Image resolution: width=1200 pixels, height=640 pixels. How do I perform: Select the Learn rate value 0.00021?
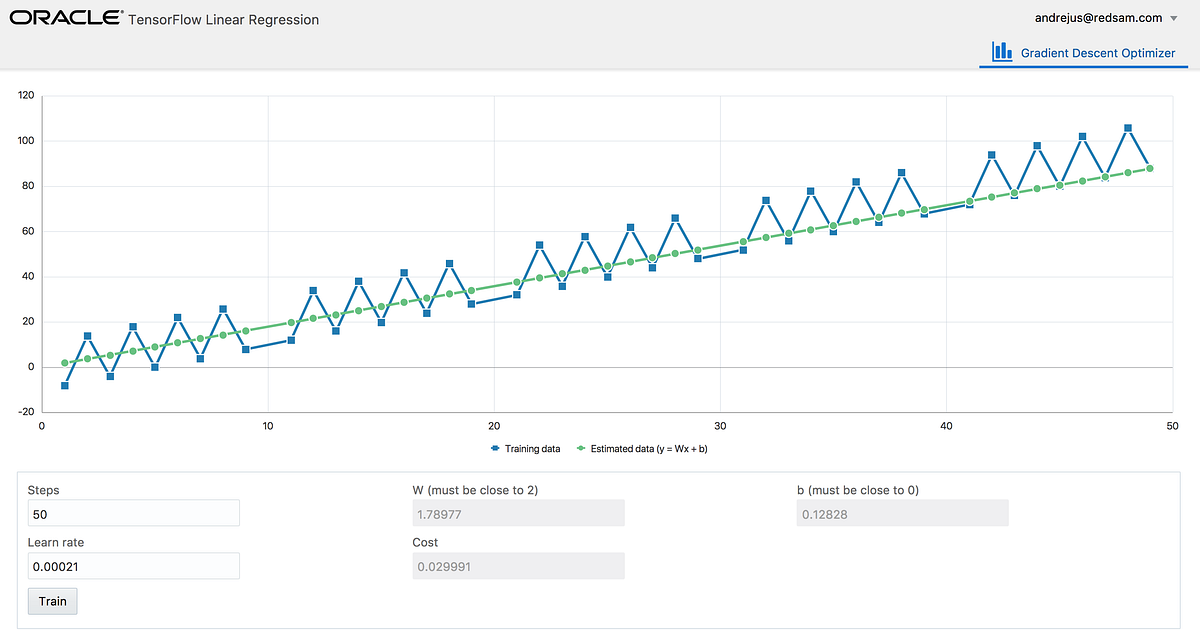pyautogui.click(x=133, y=565)
